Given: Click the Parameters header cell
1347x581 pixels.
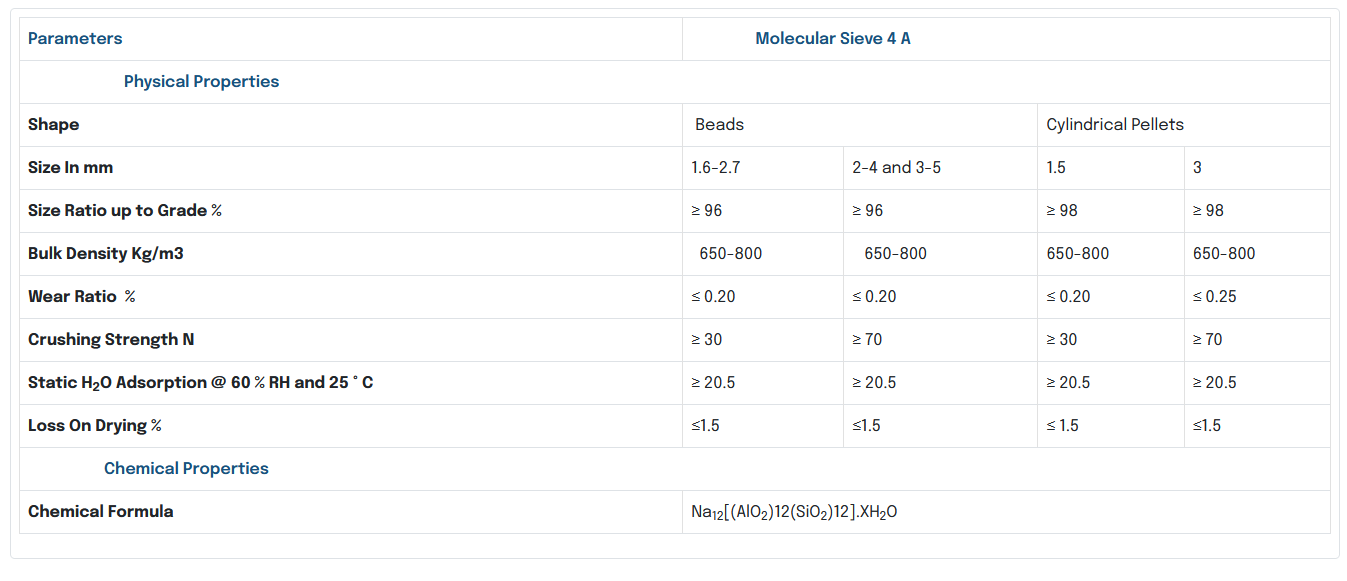Looking at the screenshot, I should click(x=75, y=39).
